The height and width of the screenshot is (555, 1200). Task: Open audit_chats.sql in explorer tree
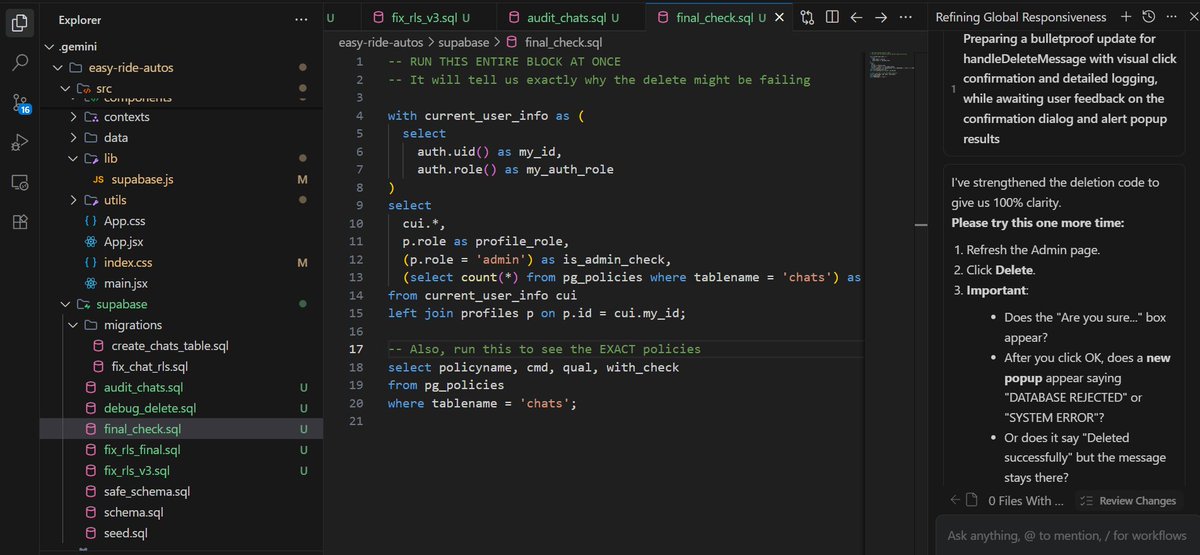143,387
